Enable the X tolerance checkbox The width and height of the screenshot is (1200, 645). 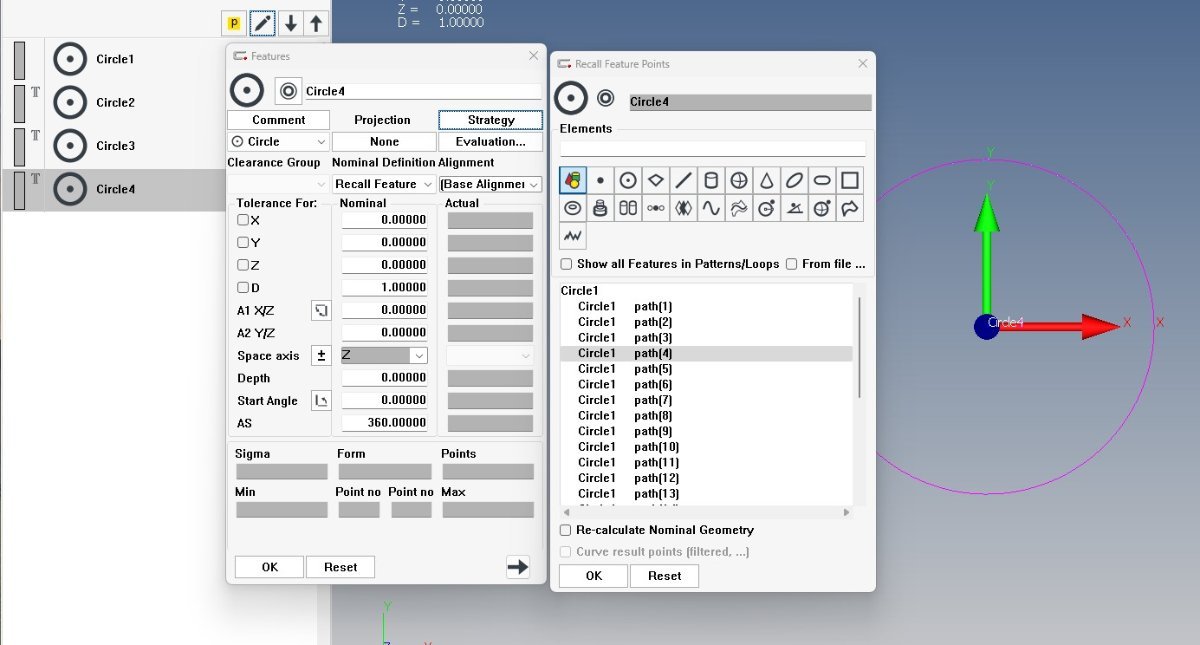(x=243, y=220)
